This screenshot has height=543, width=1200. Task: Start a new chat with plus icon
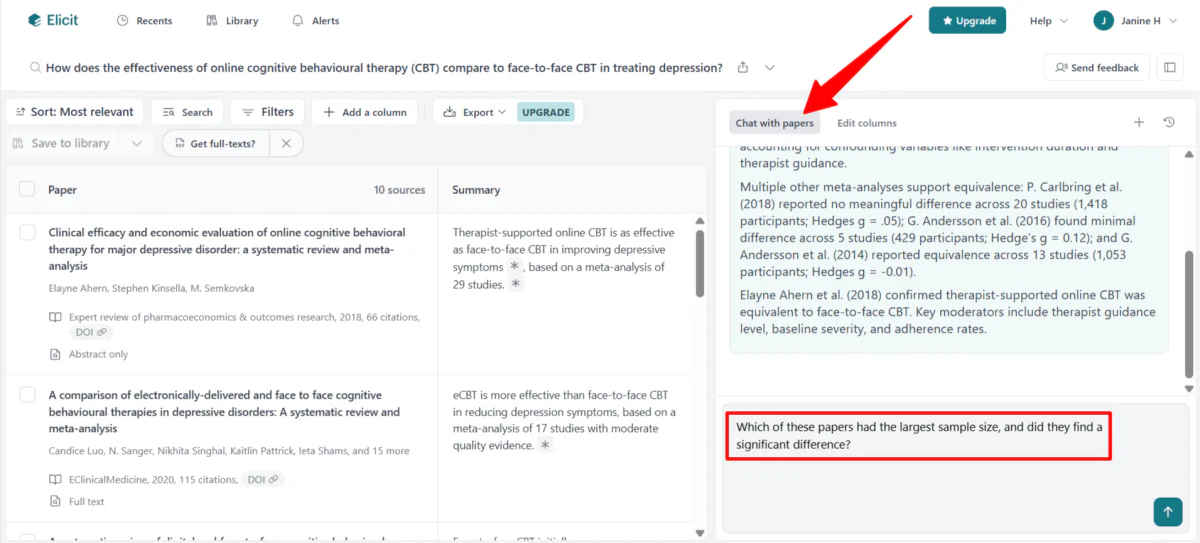pyautogui.click(x=1139, y=122)
